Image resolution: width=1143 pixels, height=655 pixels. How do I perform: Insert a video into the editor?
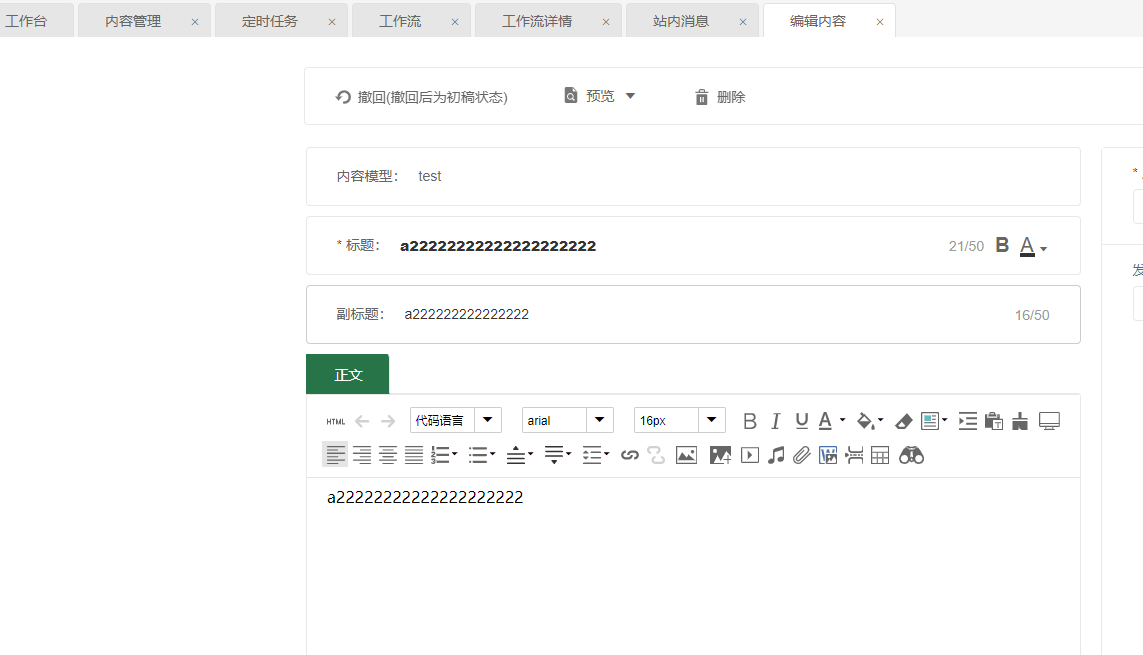pos(749,455)
